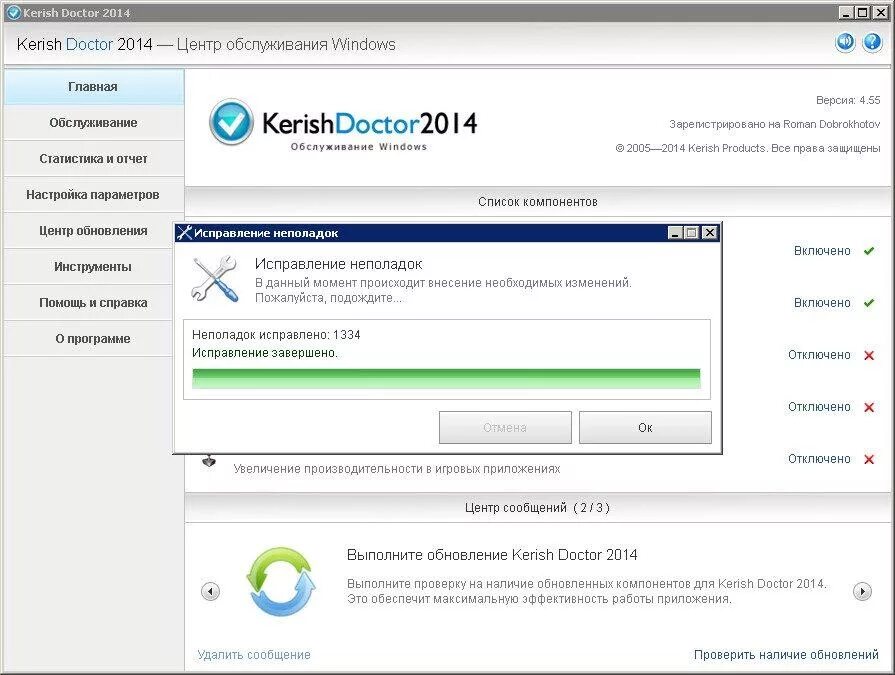Toggle Отключено cross for game performance row

[869, 459]
